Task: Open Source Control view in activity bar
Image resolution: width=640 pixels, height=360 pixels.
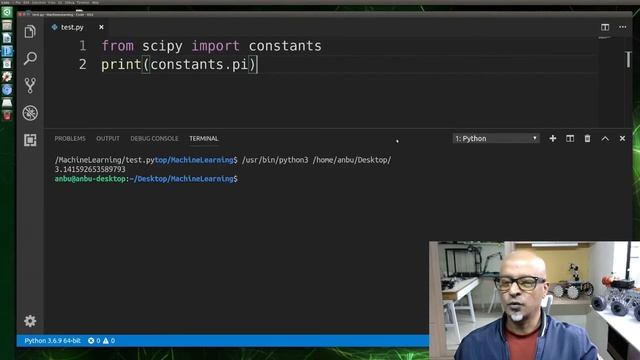Action: 30,85
